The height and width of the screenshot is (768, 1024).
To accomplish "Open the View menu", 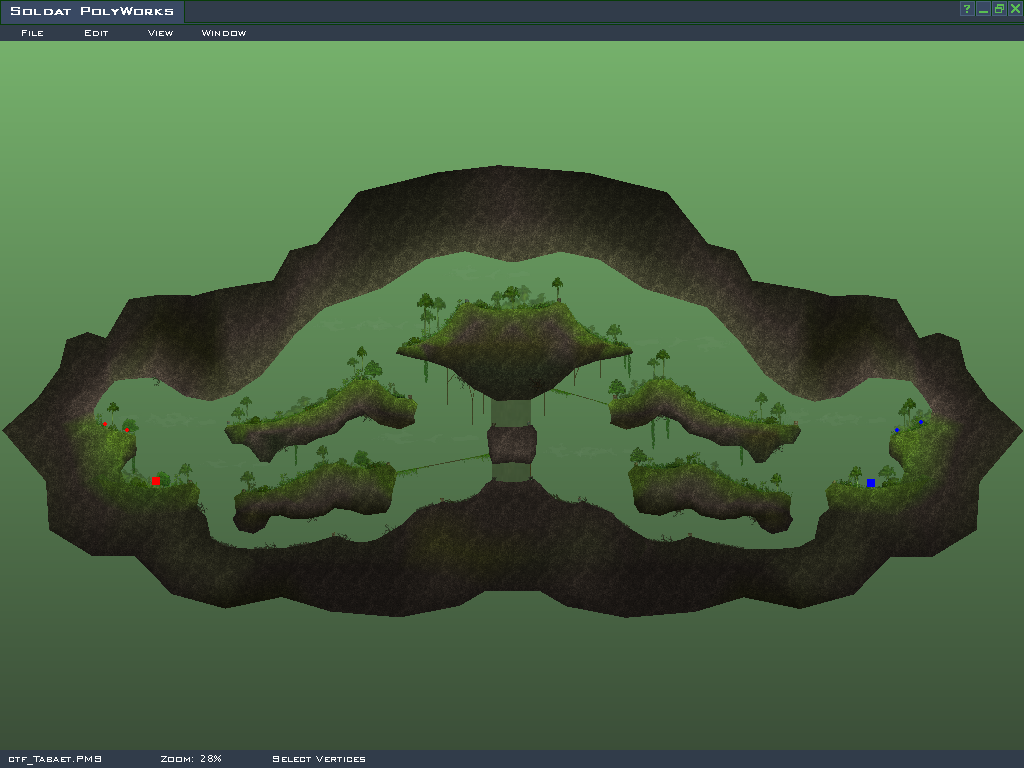I will (x=160, y=33).
